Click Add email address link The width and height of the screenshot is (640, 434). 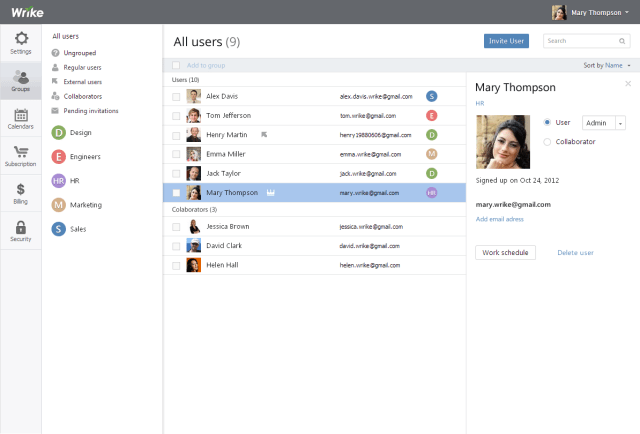coord(500,219)
